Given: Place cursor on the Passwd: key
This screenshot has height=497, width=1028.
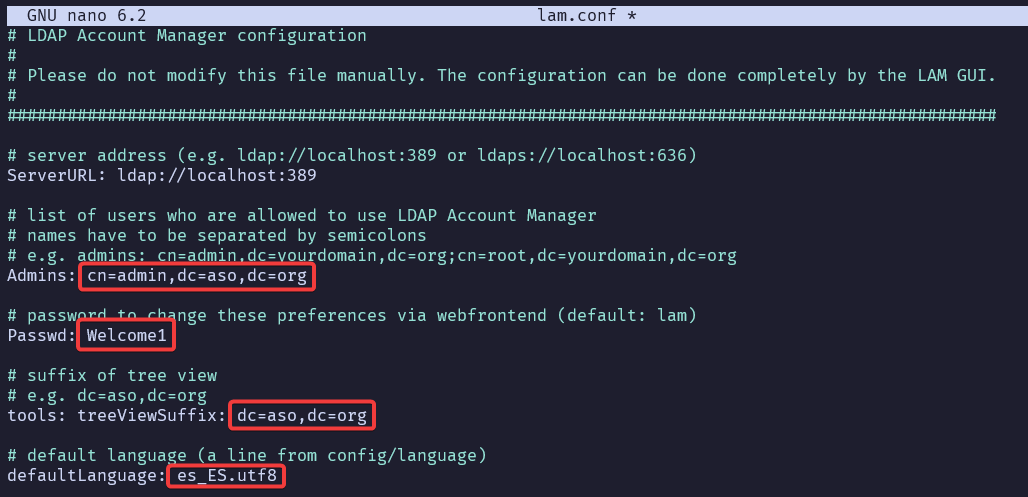Looking at the screenshot, I should point(41,335).
